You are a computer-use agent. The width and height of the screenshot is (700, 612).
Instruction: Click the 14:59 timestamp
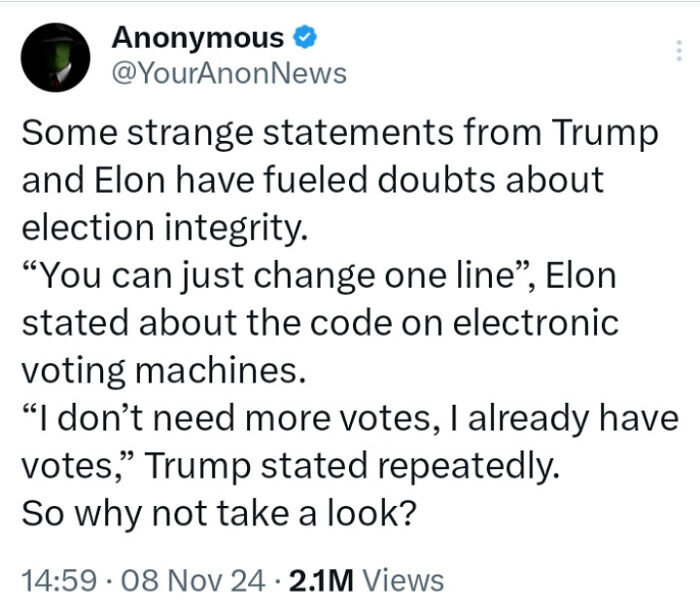(x=59, y=580)
